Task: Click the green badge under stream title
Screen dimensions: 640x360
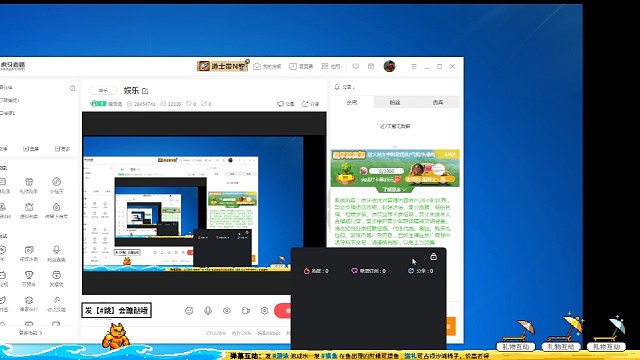Action: (98, 104)
